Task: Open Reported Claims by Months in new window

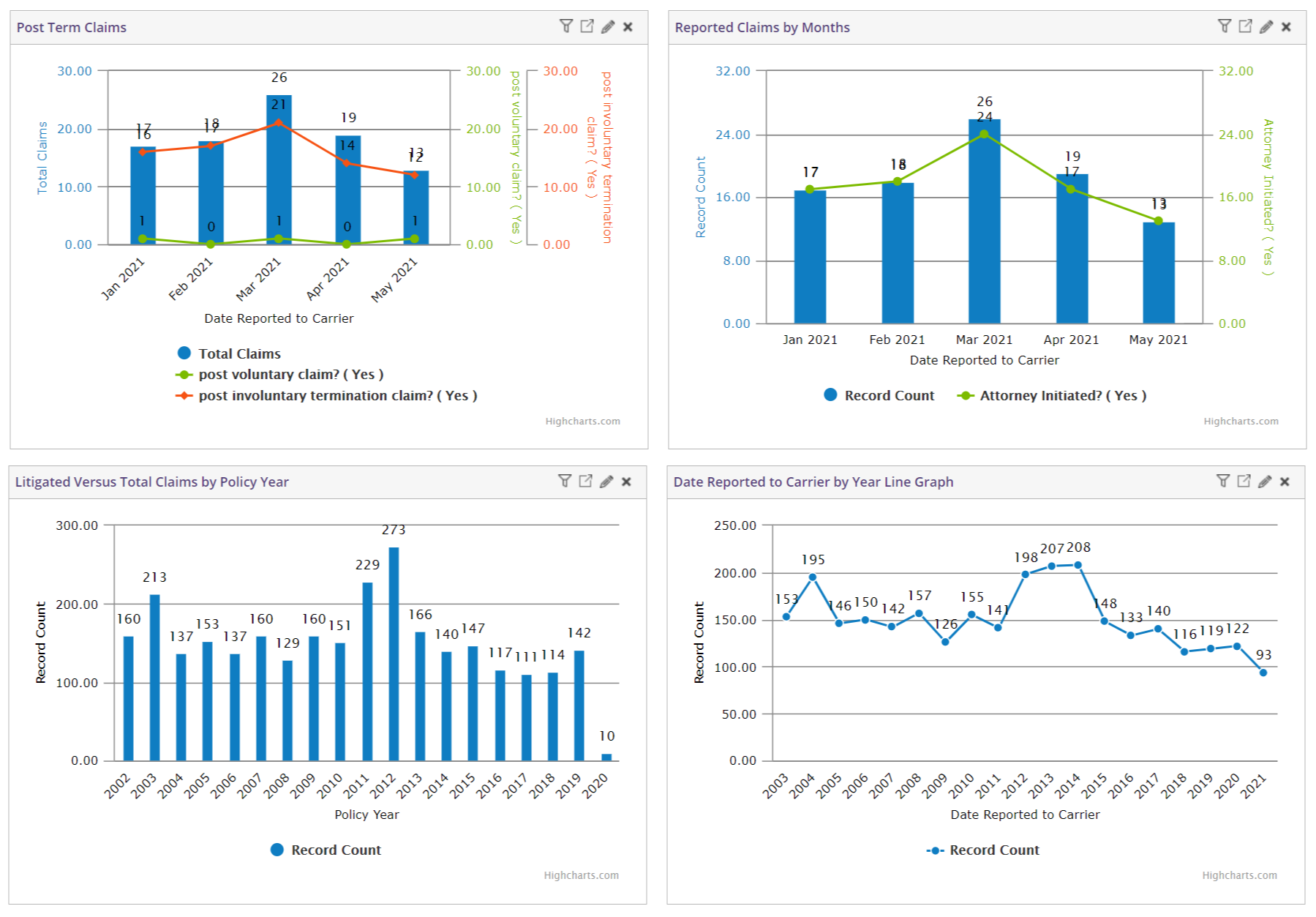Action: point(1245,26)
